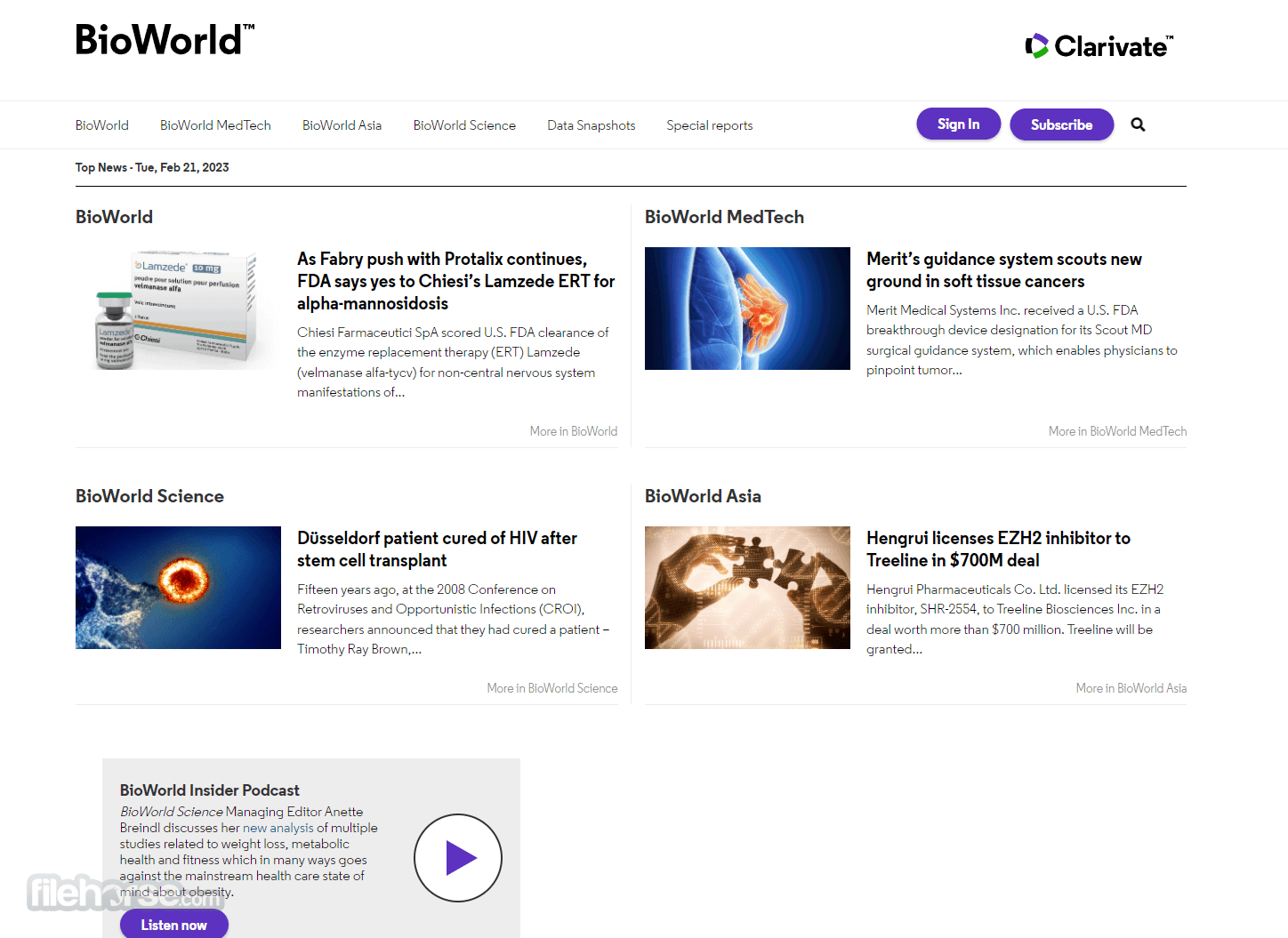This screenshot has width=1288, height=938.
Task: Select BioWorld Asia in the navigation bar
Action: click(x=342, y=125)
